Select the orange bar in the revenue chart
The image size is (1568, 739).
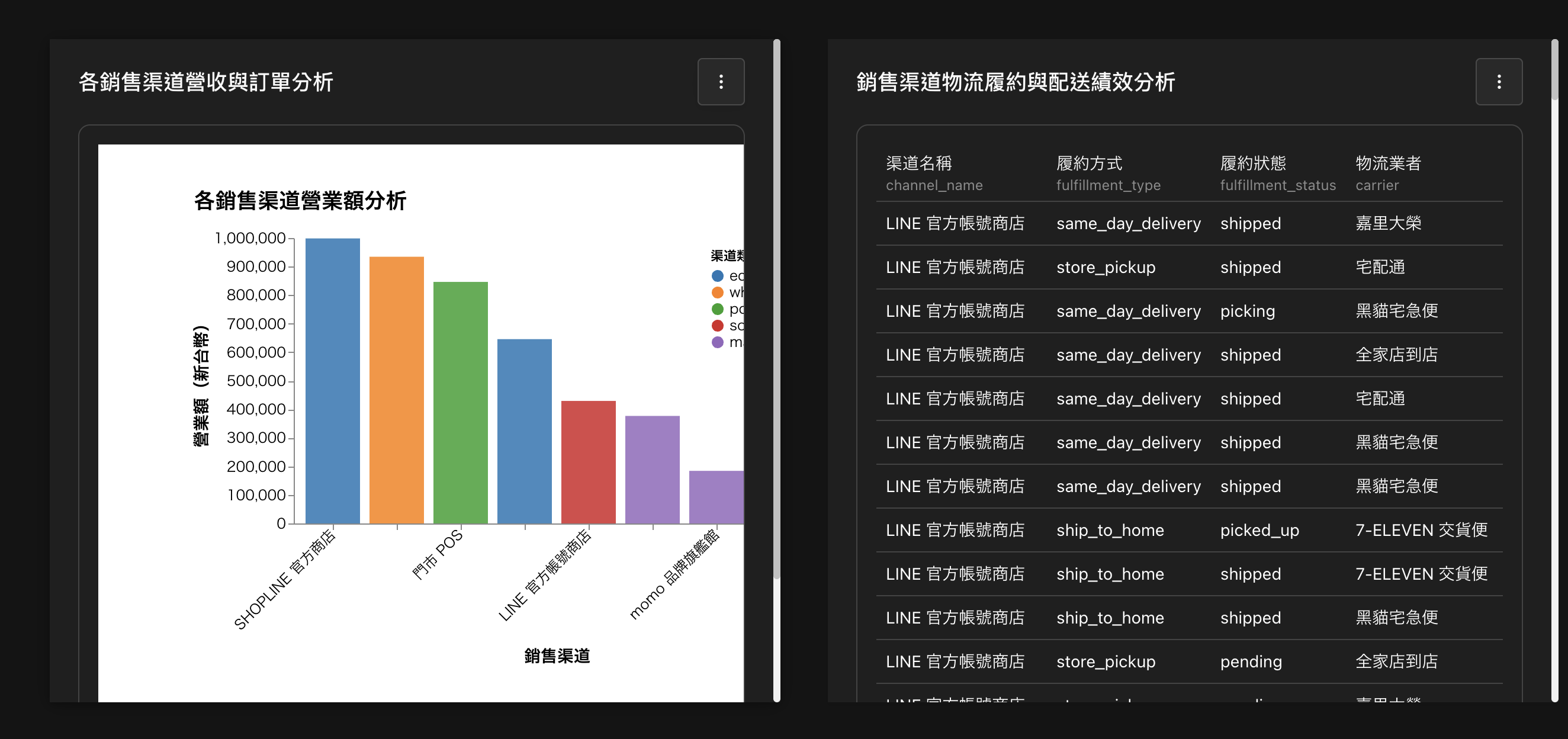[x=396, y=390]
